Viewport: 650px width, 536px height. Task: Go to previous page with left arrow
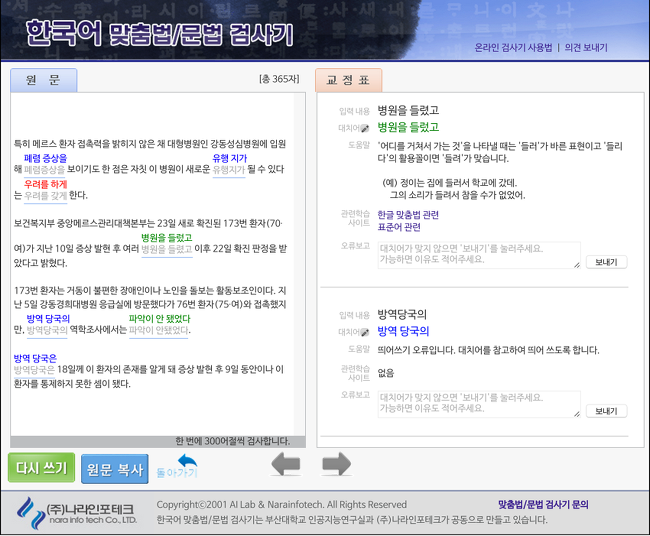(x=286, y=464)
